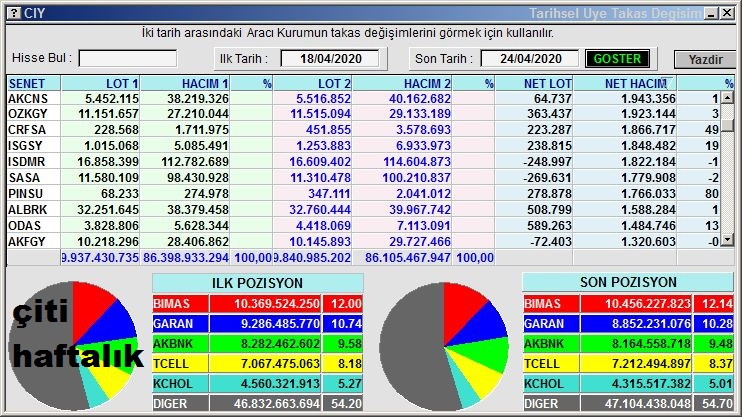Select the AKFGY row
Image resolution: width=742 pixels, height=417 pixels.
click(x=363, y=241)
